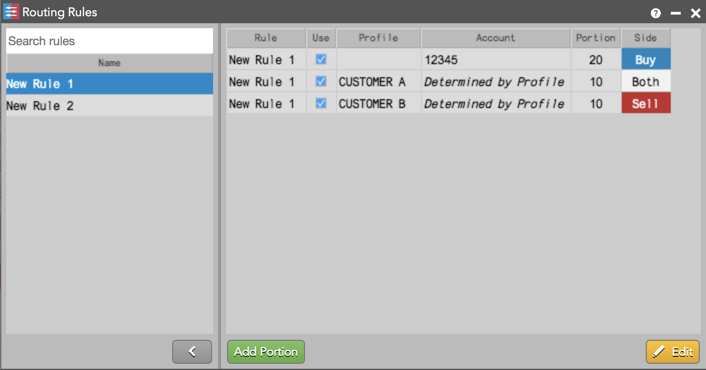The height and width of the screenshot is (370, 706).
Task: Close the Routing Rules window
Action: tap(695, 14)
